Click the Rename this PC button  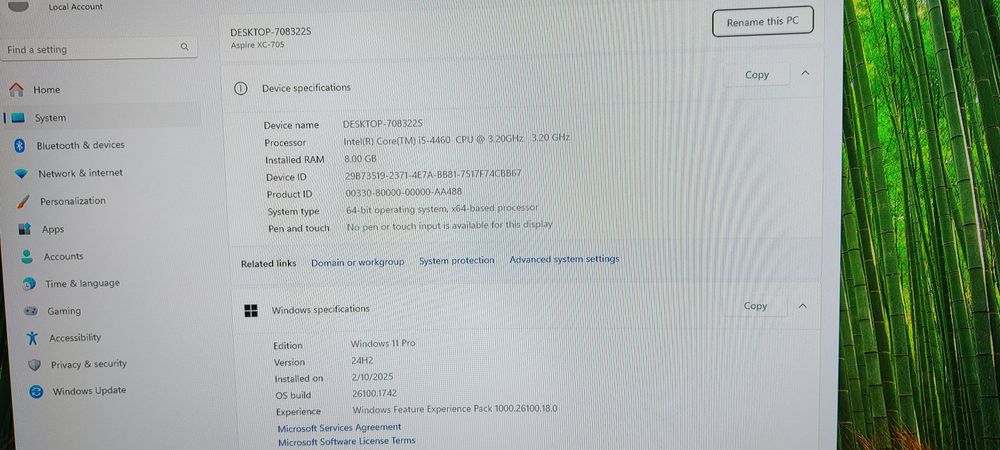[762, 22]
